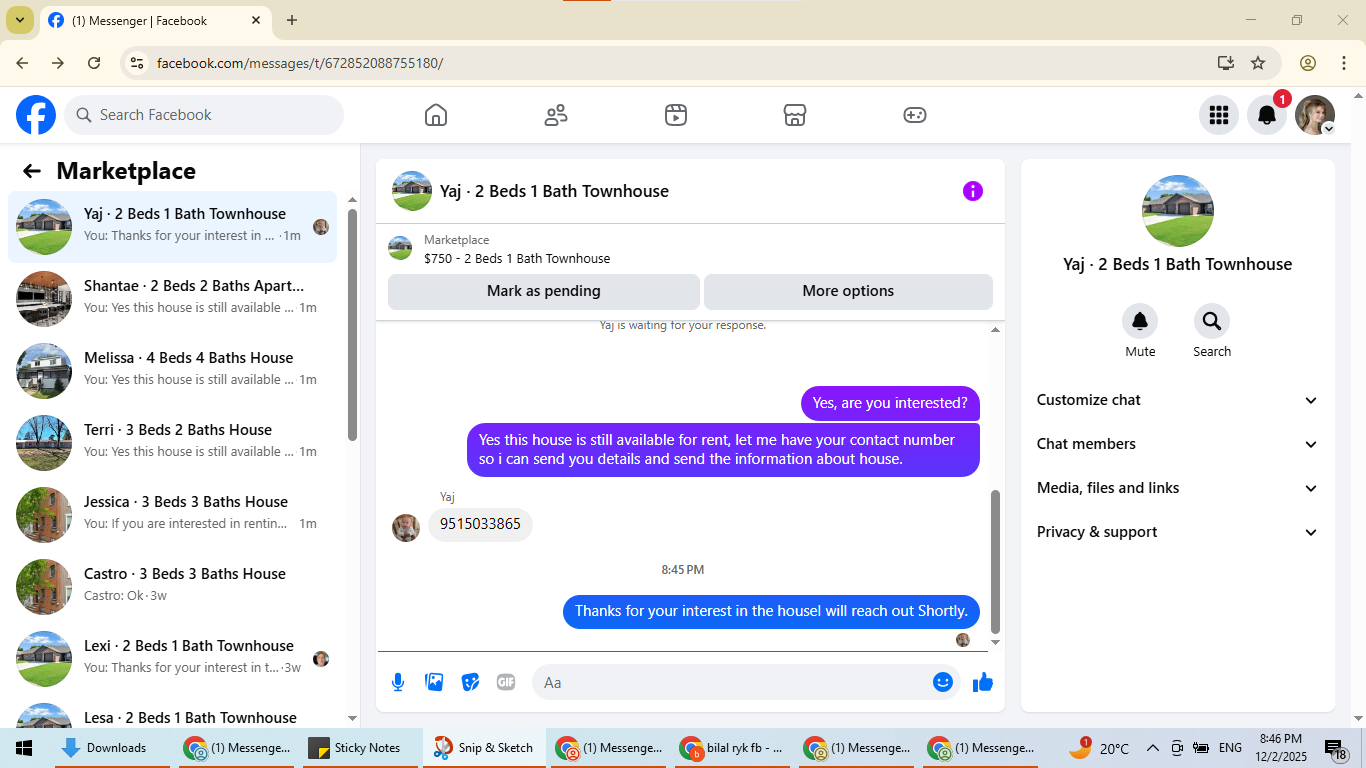Reload the page in browser

pos(94,63)
